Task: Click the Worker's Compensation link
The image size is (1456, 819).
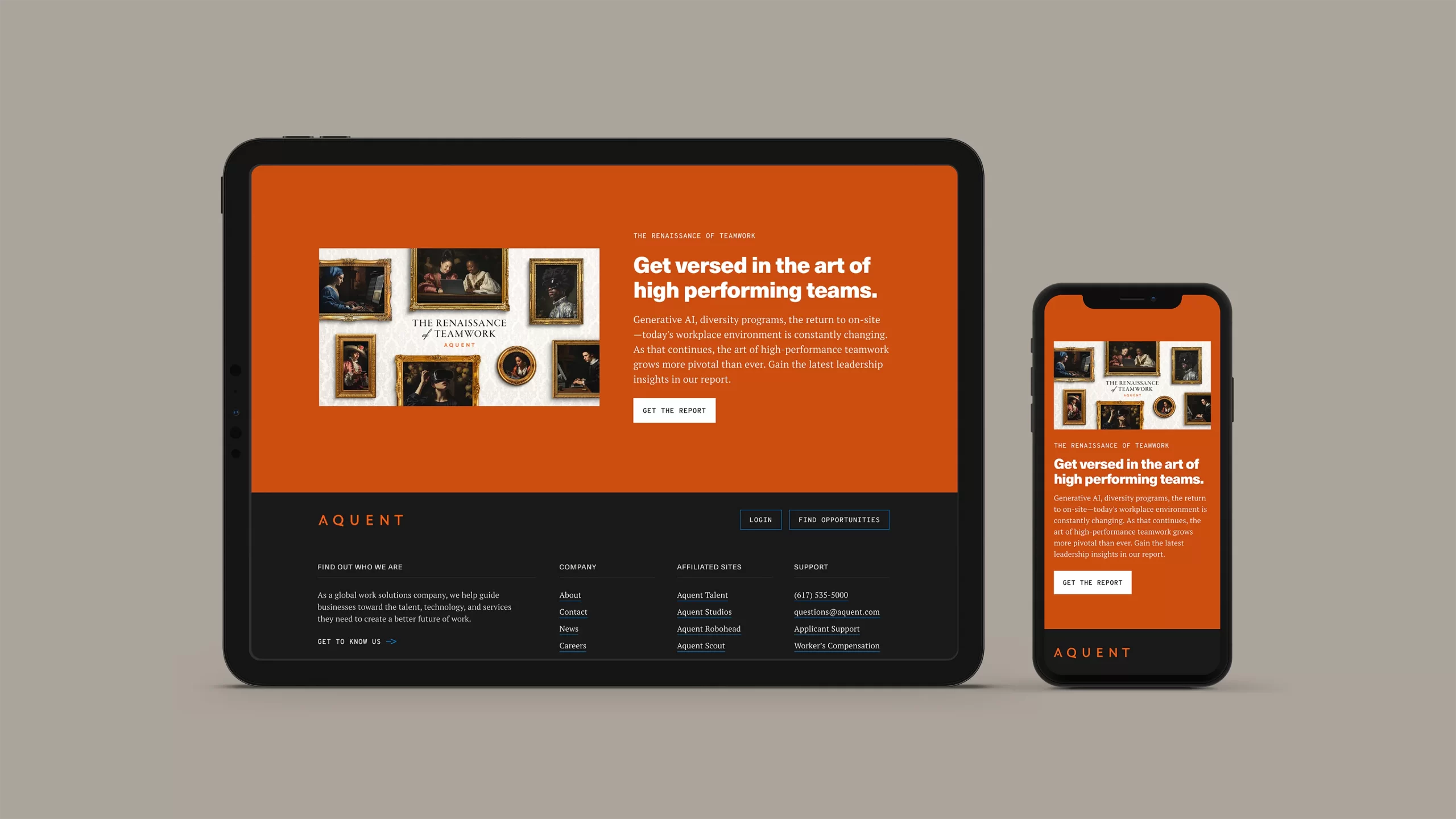Action: pos(836,645)
